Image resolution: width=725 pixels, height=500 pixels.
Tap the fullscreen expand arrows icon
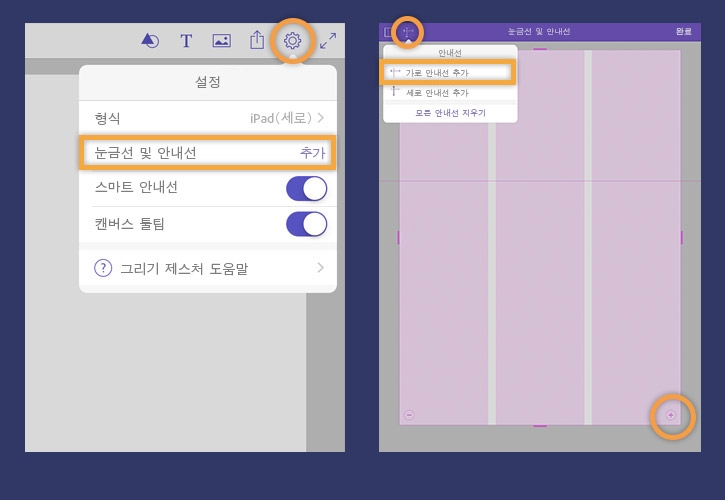328,41
